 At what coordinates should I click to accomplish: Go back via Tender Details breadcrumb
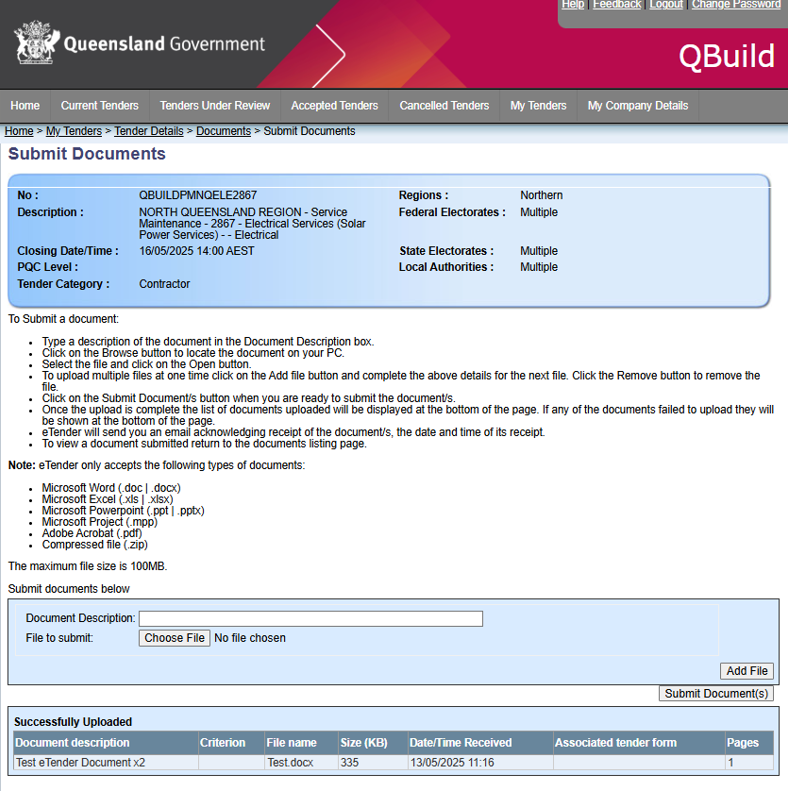[x=149, y=131]
